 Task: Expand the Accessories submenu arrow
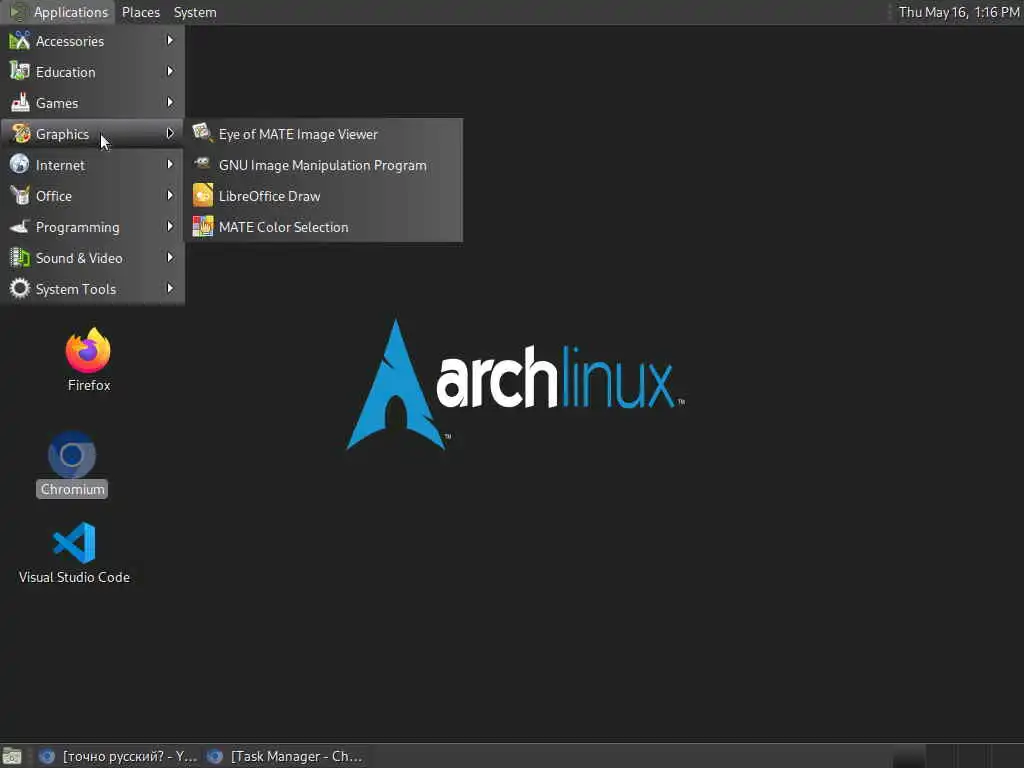[170, 40]
